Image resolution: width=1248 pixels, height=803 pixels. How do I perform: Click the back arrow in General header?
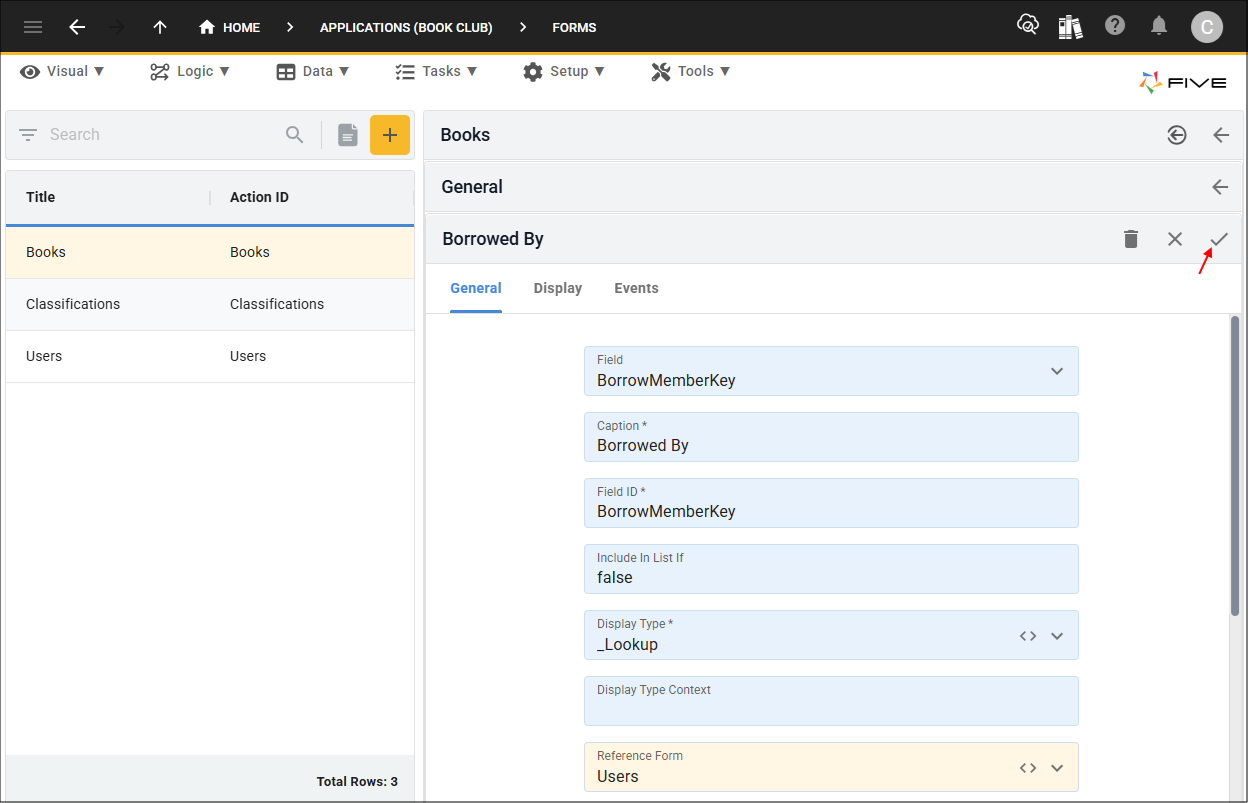(x=1220, y=187)
